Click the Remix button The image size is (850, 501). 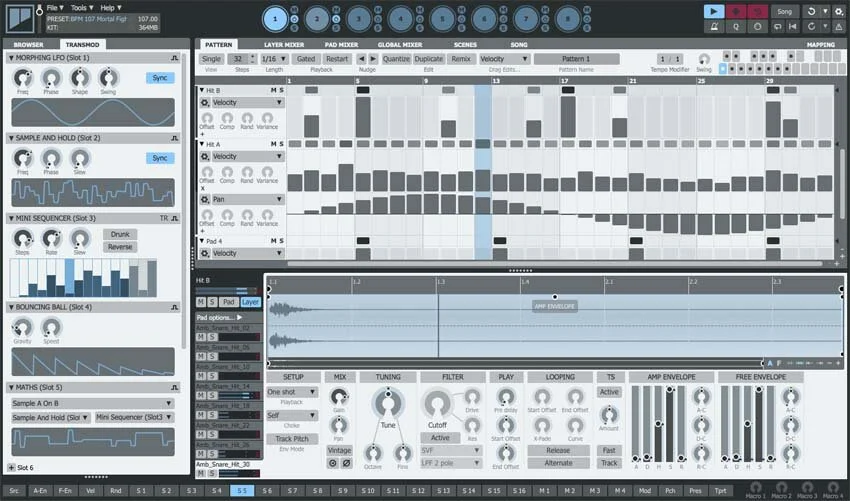click(461, 59)
